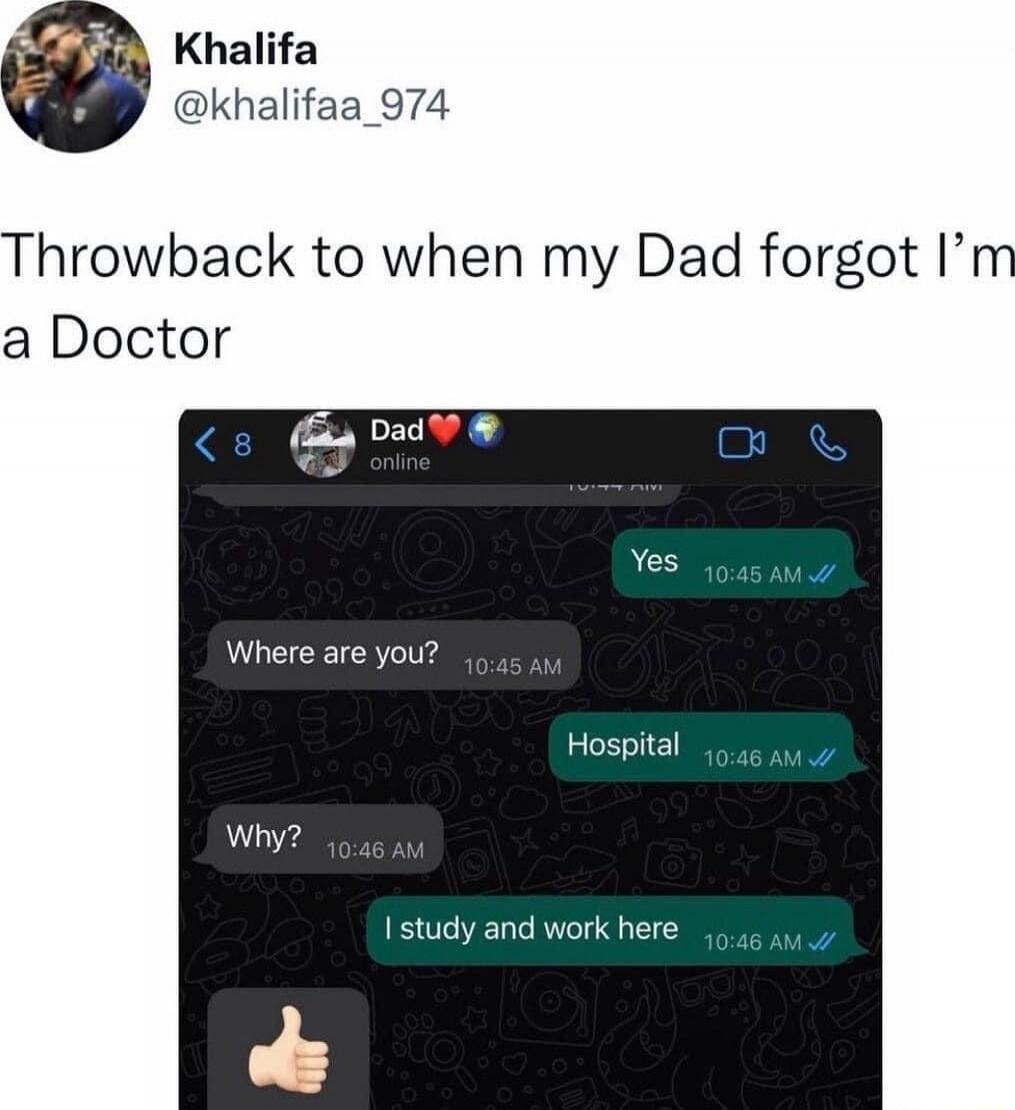Open Dad contact info from the header name

click(398, 430)
